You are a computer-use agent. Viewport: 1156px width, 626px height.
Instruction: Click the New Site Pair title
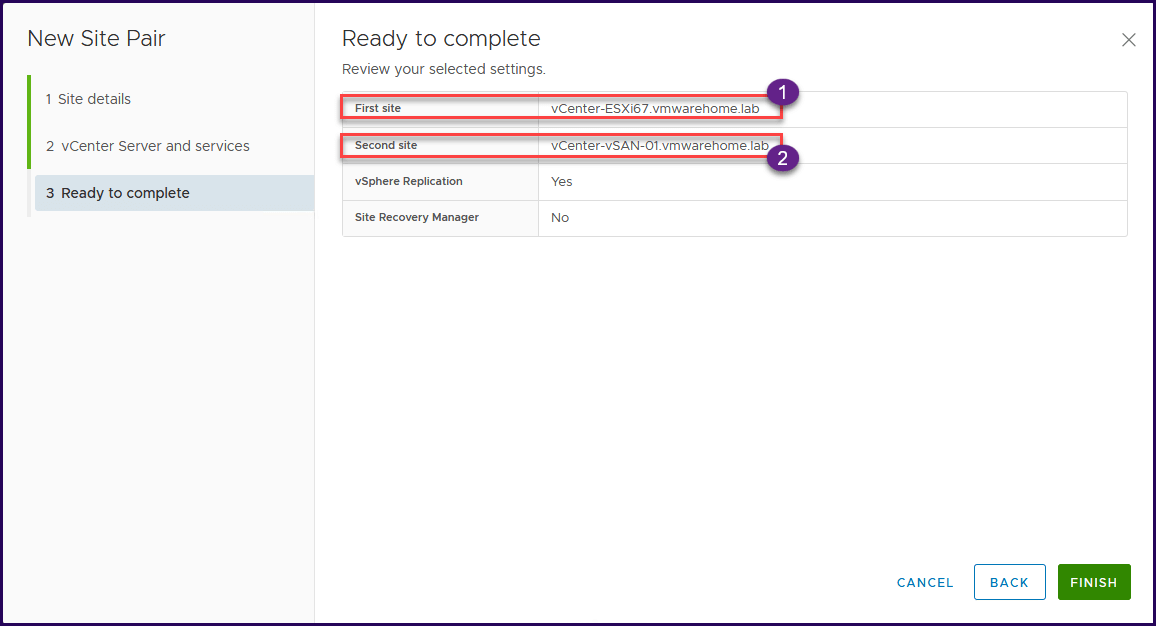pos(96,38)
